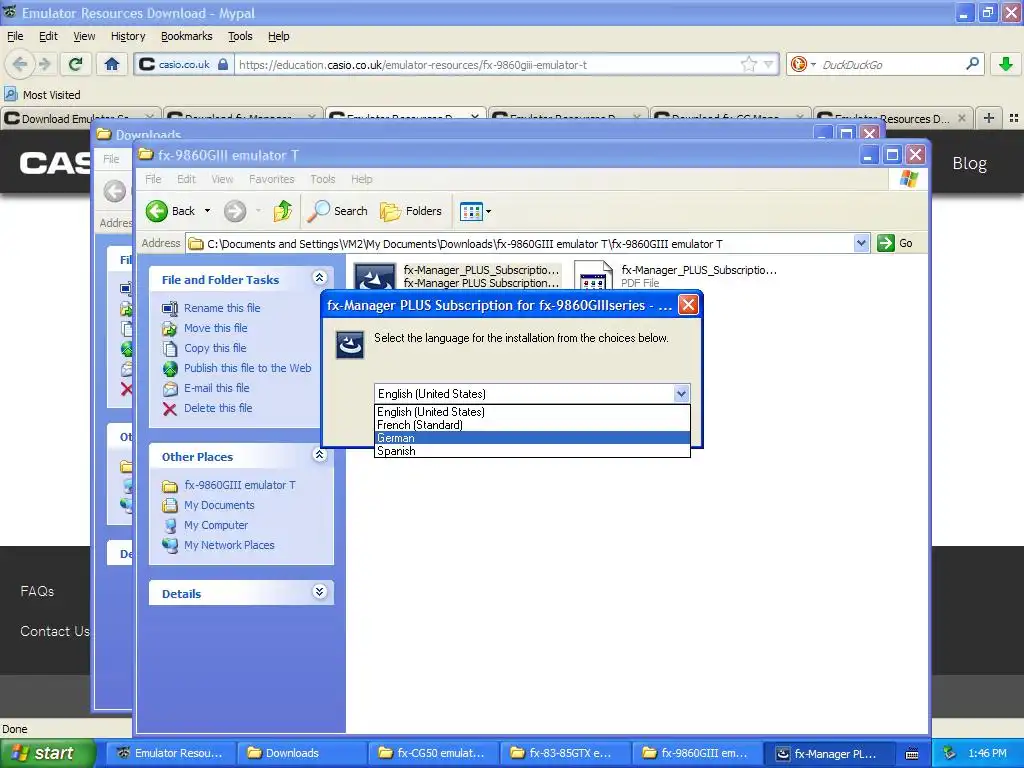Click the browser Home button
This screenshot has width=1024, height=768.
(112, 64)
